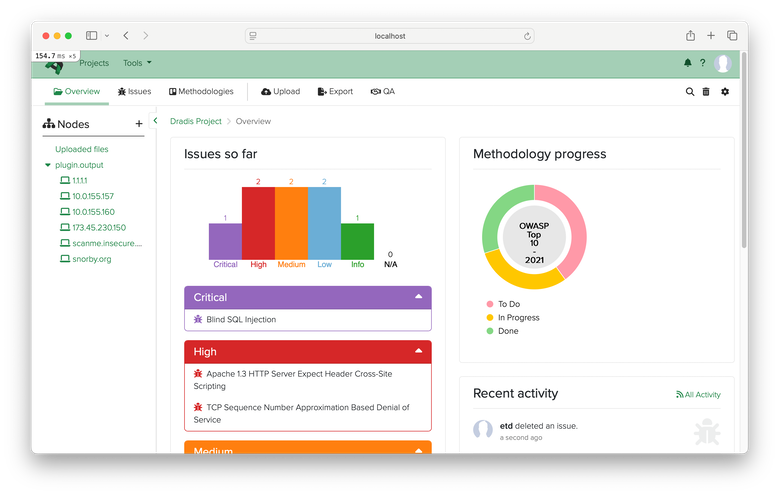Open the Tools dropdown menu
The width and height of the screenshot is (780, 495).
click(137, 63)
